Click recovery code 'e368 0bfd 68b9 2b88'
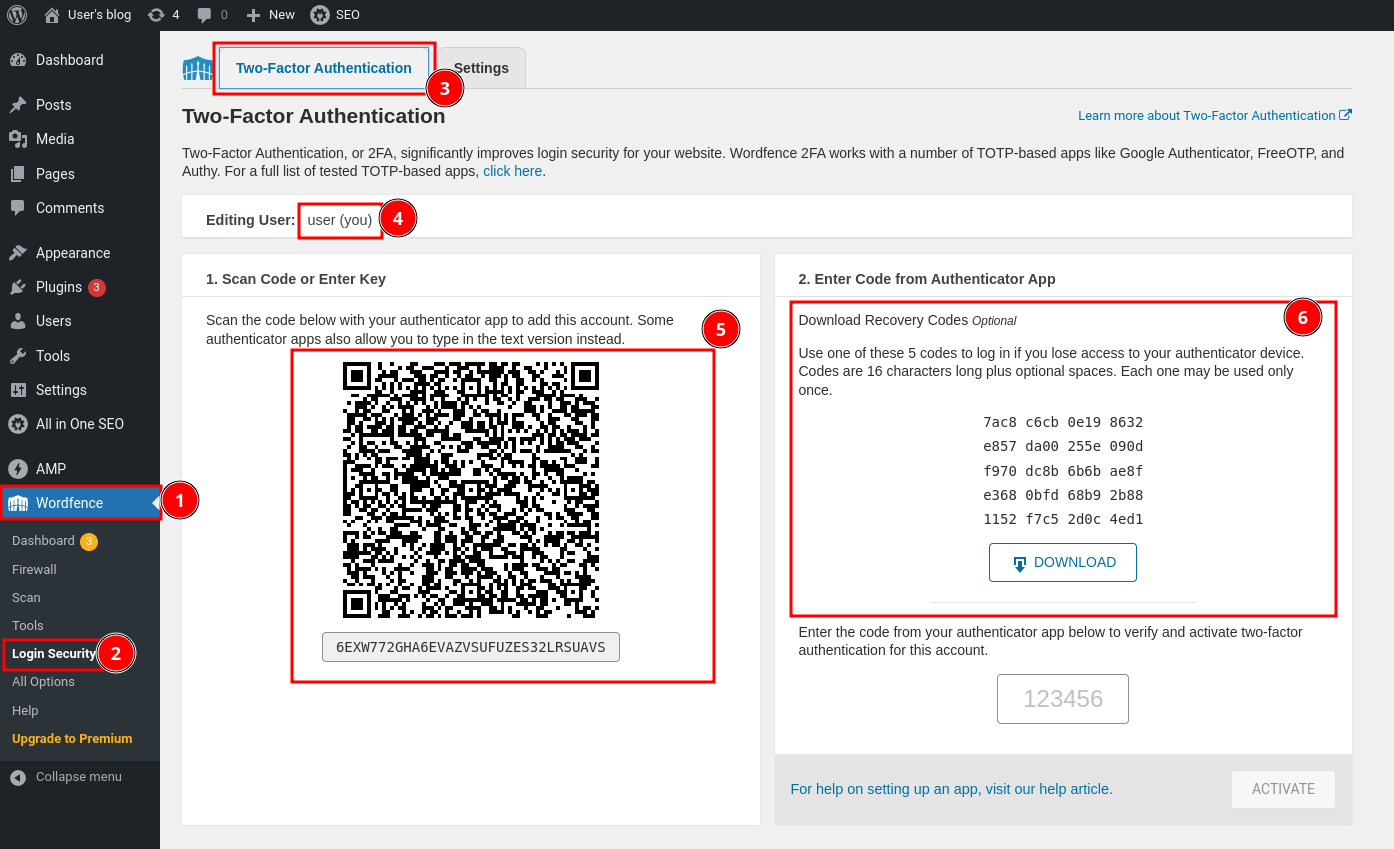 click(x=1063, y=495)
